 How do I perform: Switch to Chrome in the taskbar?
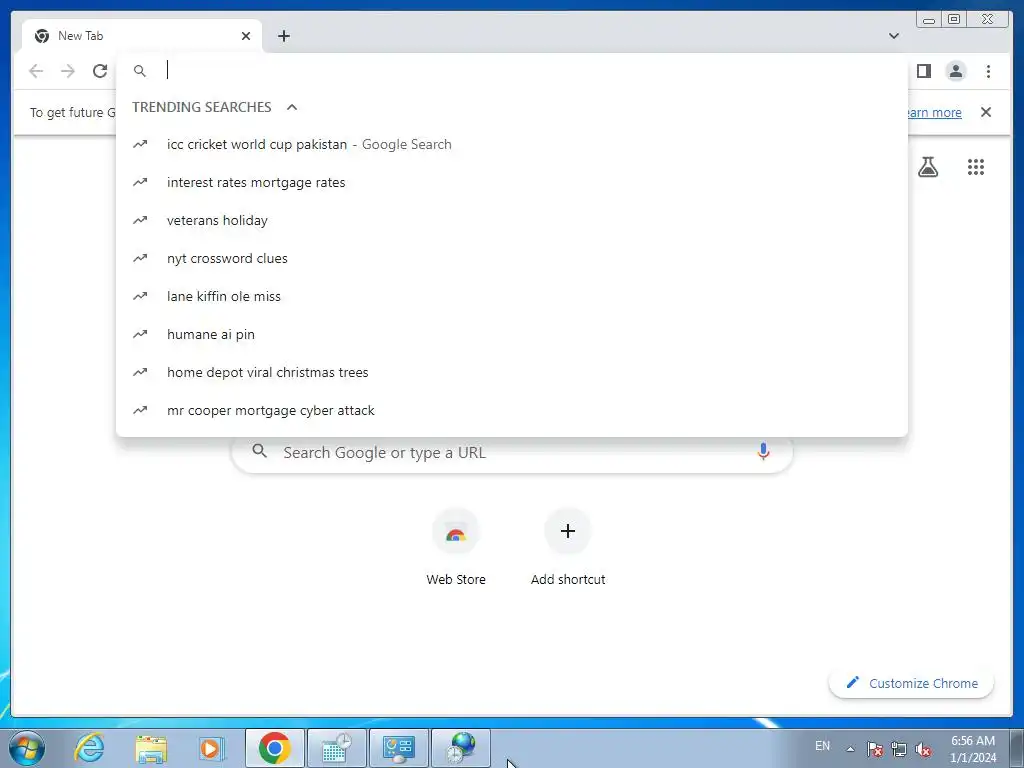click(274, 748)
